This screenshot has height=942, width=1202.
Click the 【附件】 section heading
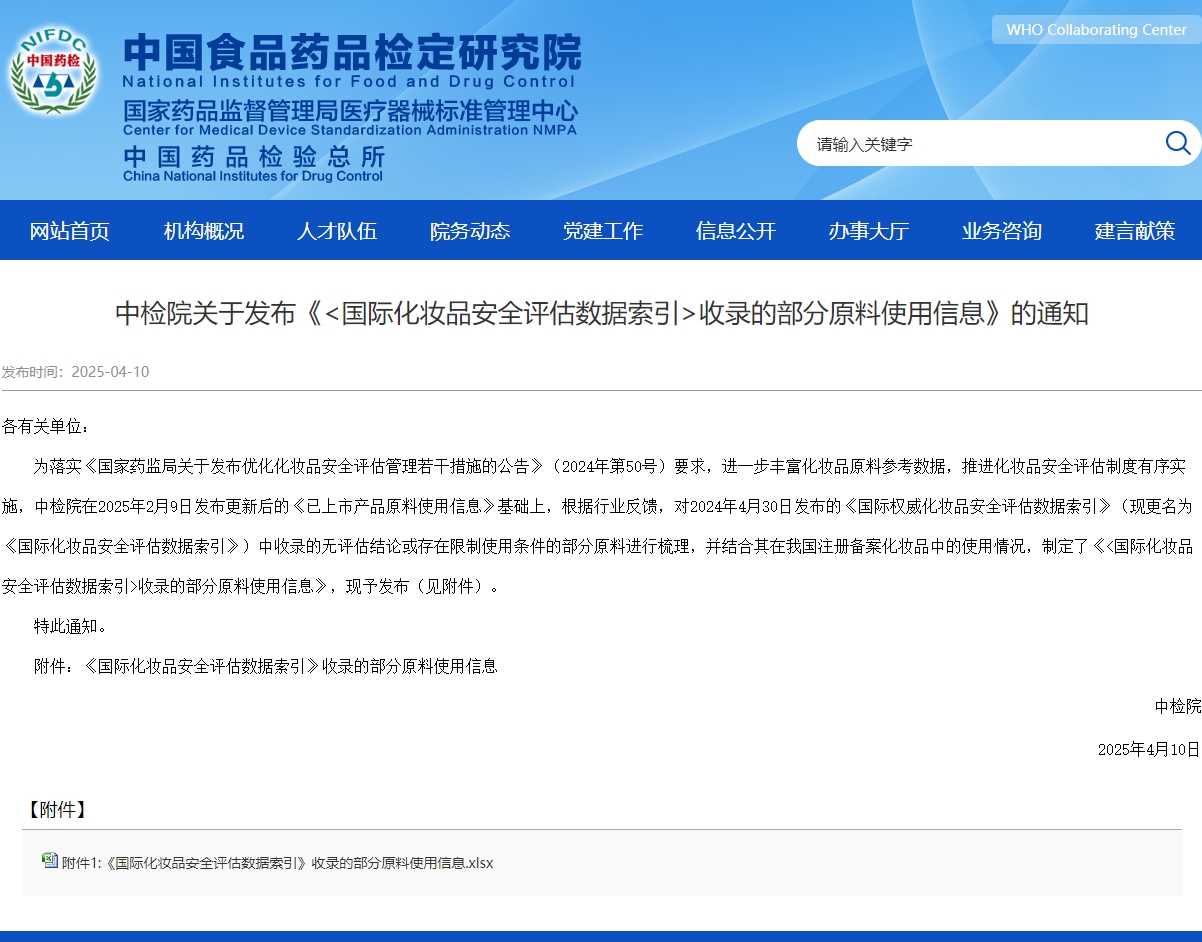tap(55, 810)
